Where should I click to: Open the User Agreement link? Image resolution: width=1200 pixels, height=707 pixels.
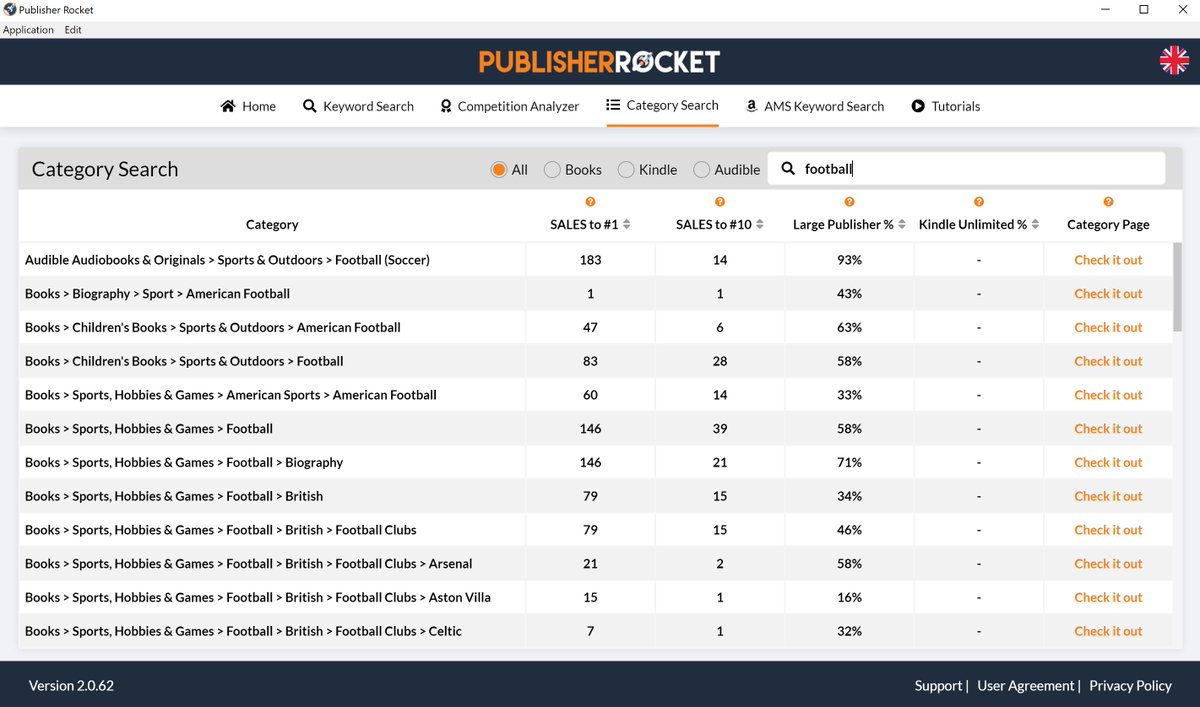coord(1026,686)
